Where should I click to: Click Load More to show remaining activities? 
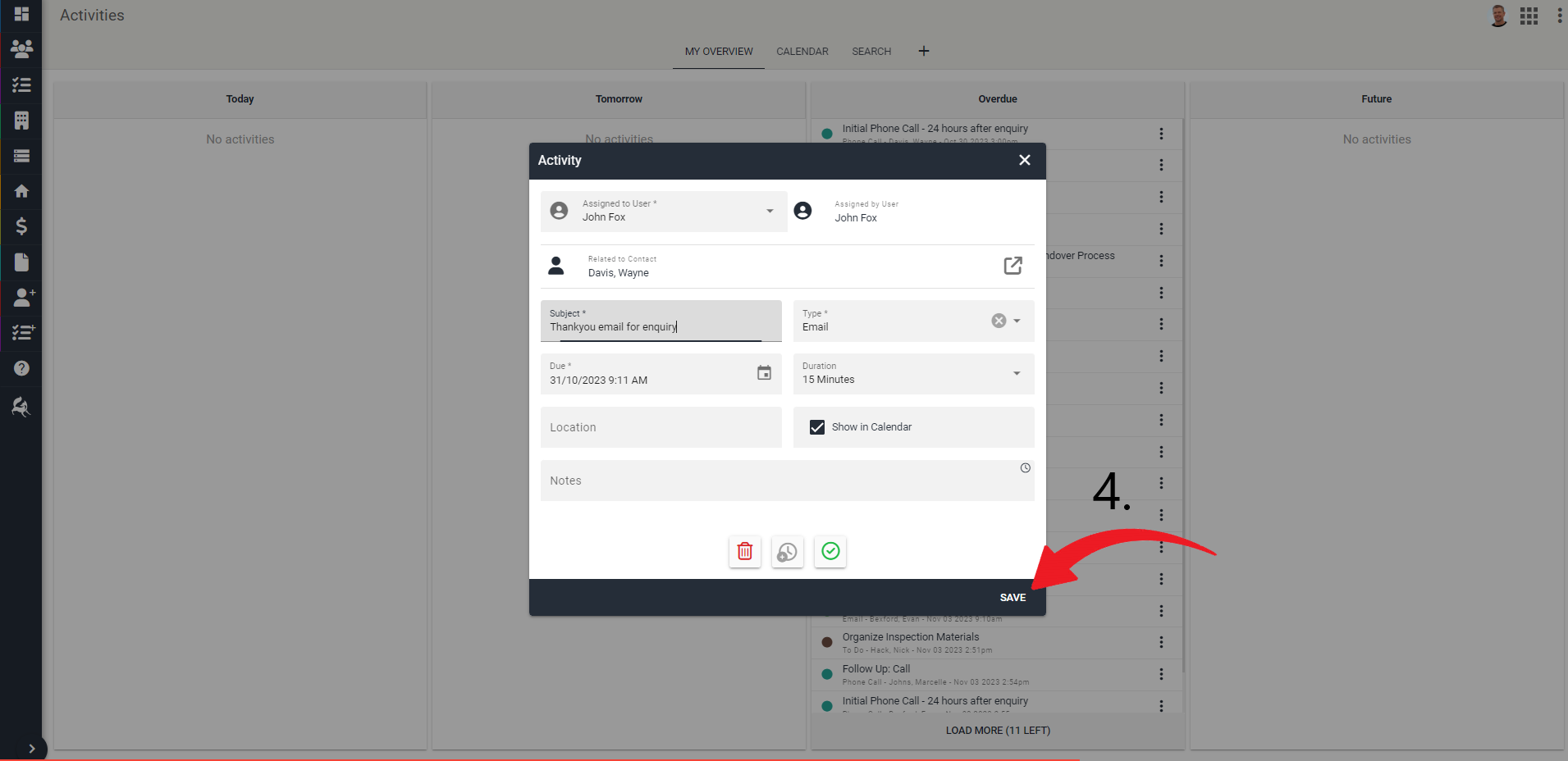point(996,730)
